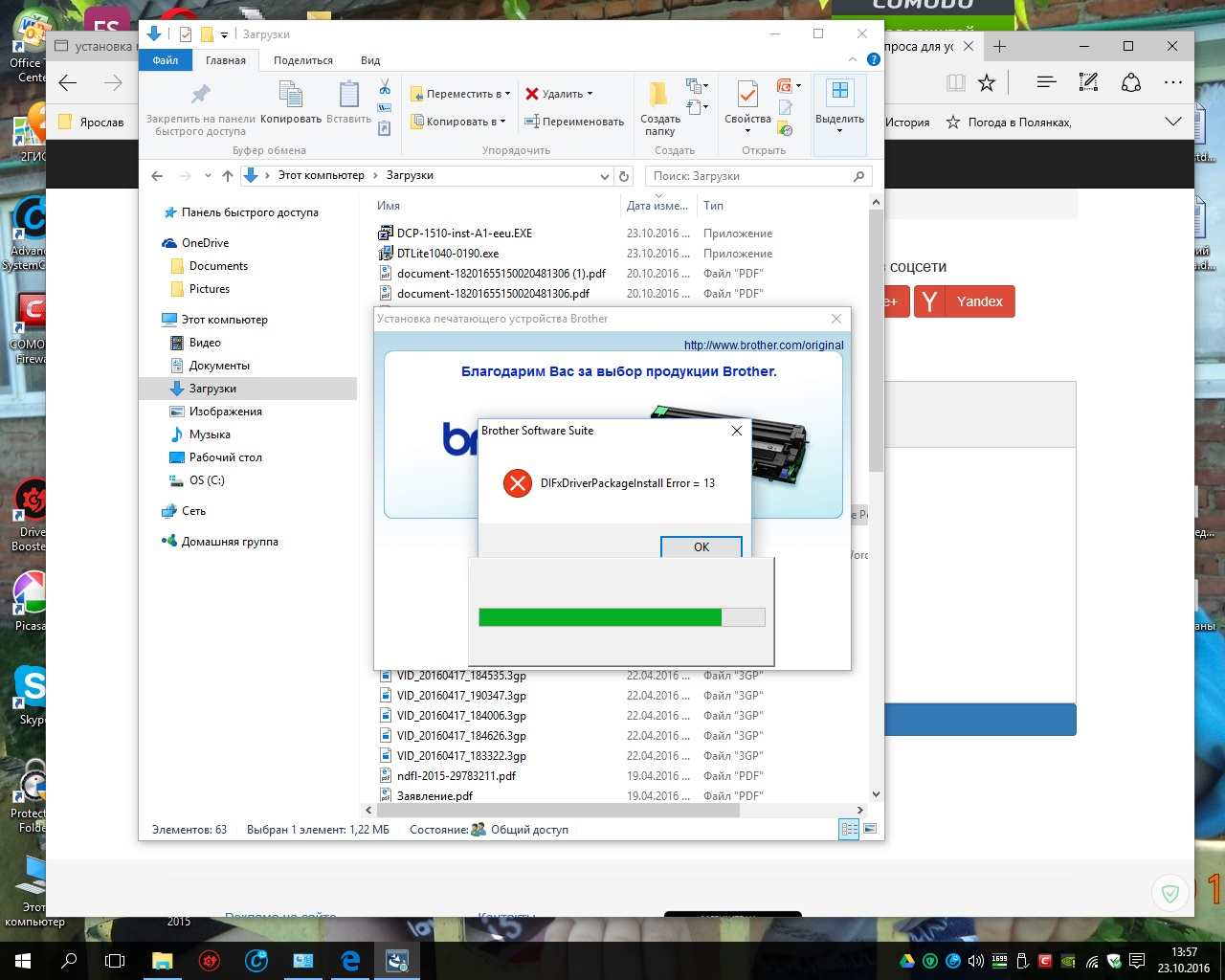
Task: Click the Paste (Вставить) ribbon icon
Action: [x=349, y=95]
